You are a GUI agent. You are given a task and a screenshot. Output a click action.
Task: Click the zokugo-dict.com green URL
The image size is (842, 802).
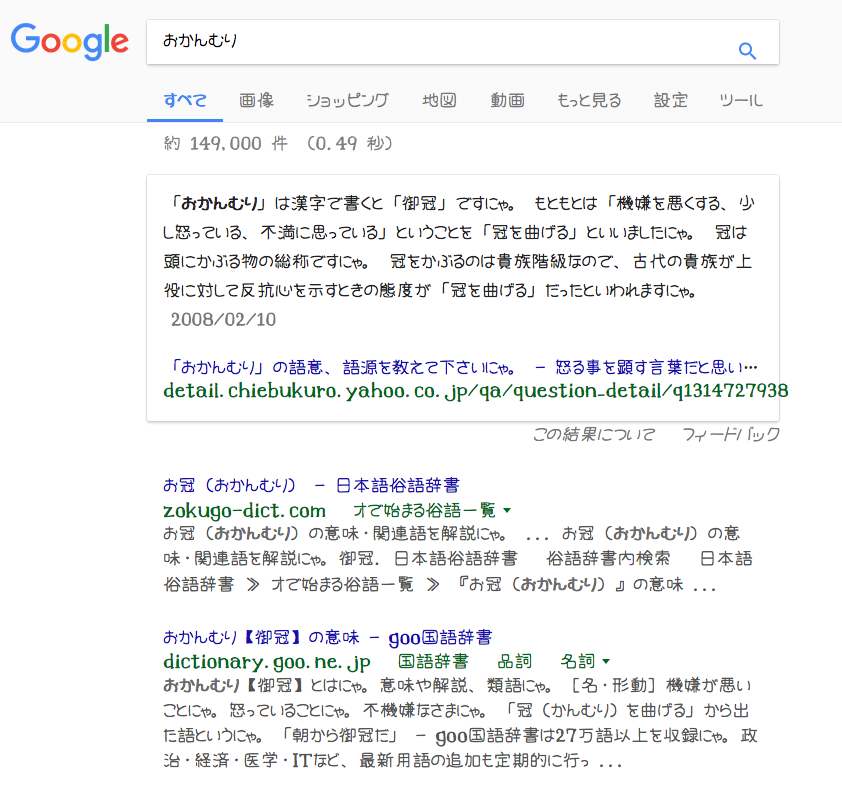point(244,511)
